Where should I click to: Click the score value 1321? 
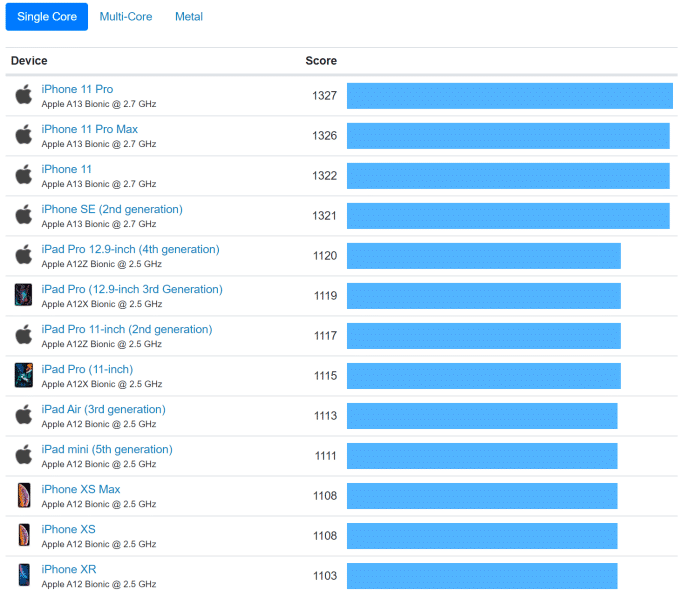[x=325, y=216]
